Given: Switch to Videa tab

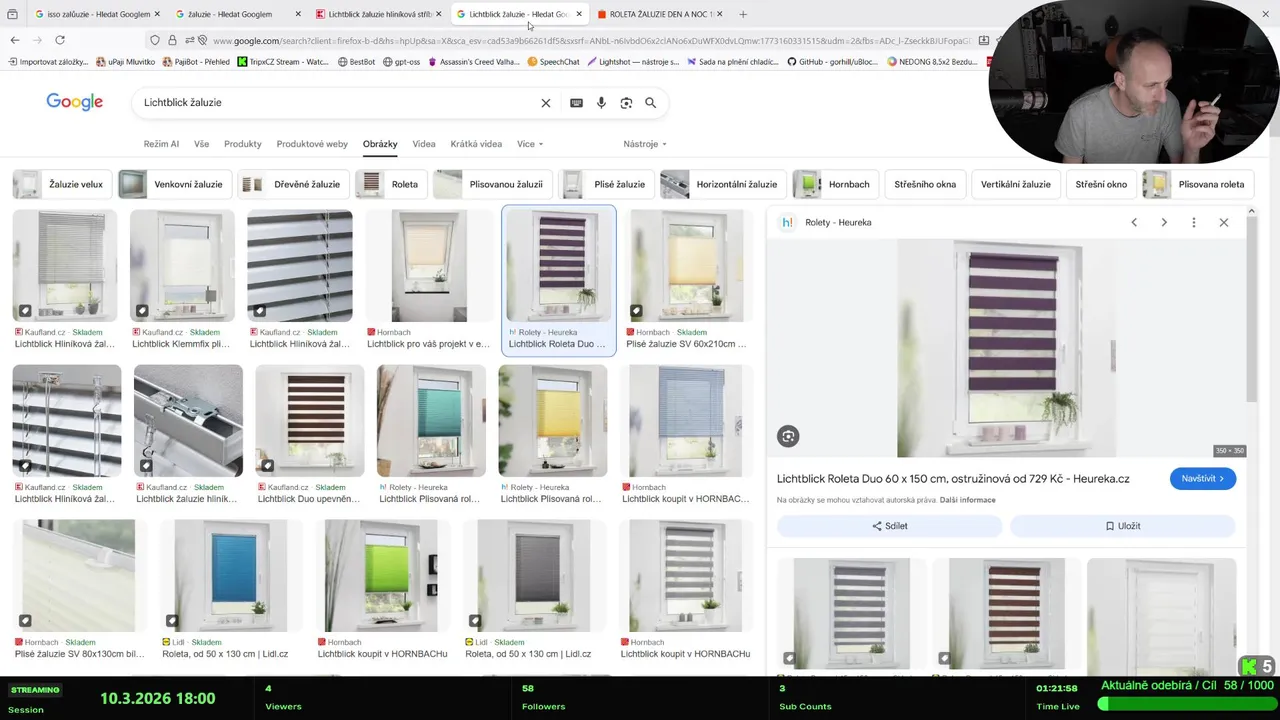Looking at the screenshot, I should tap(424, 144).
